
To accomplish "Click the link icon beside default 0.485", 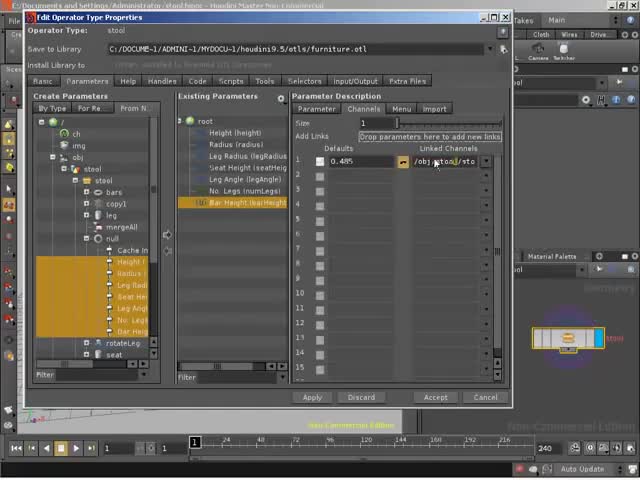I will tap(403, 161).
